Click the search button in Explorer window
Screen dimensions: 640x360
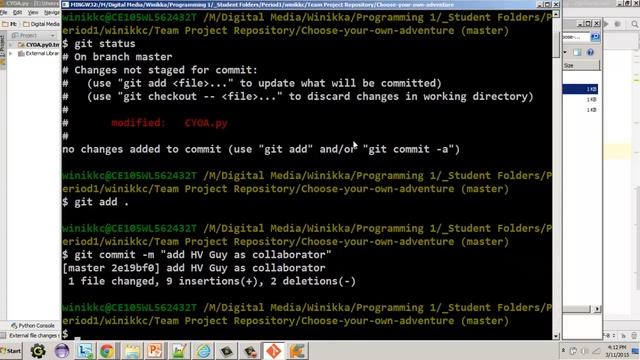595,37
